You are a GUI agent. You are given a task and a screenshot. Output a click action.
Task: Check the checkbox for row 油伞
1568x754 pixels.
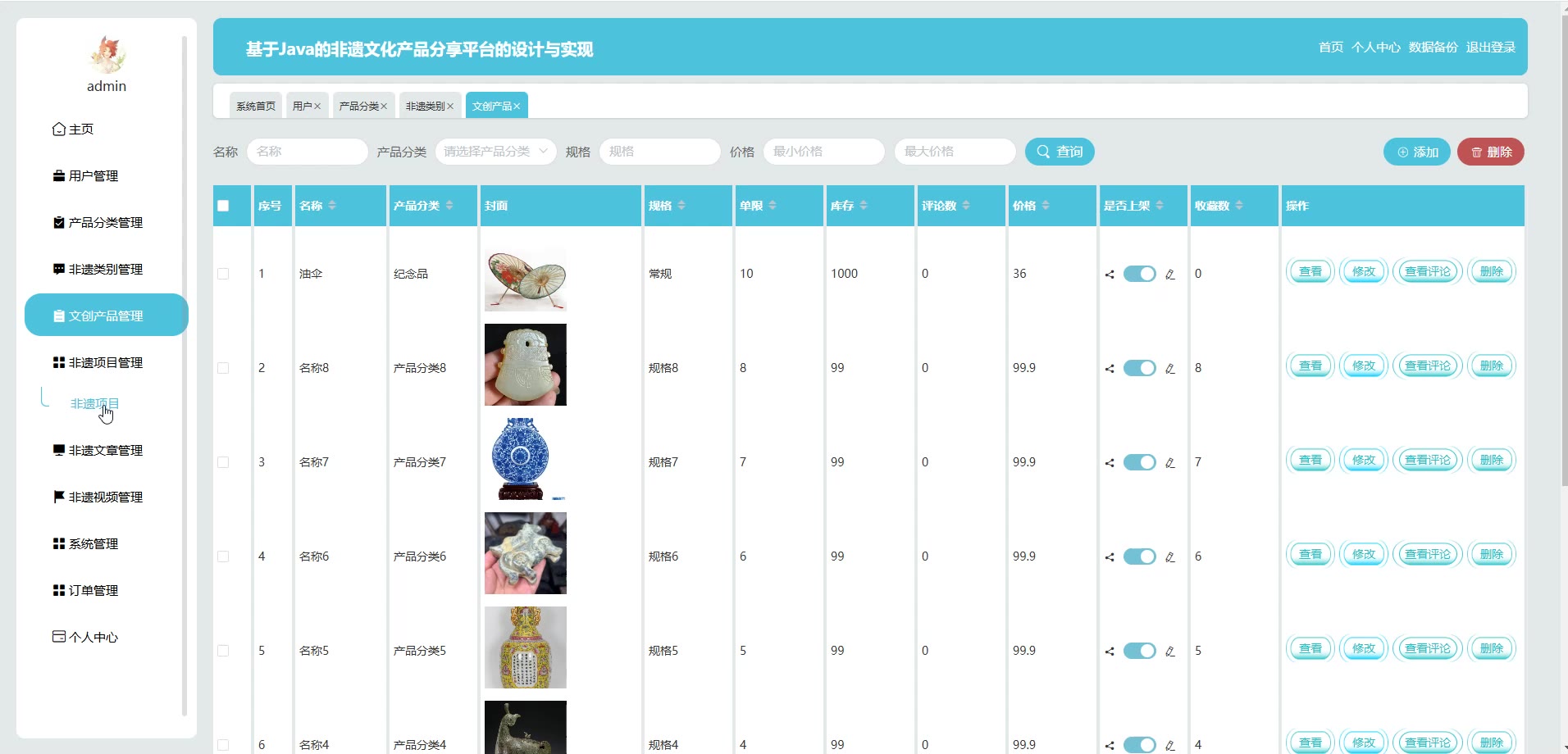coord(223,274)
